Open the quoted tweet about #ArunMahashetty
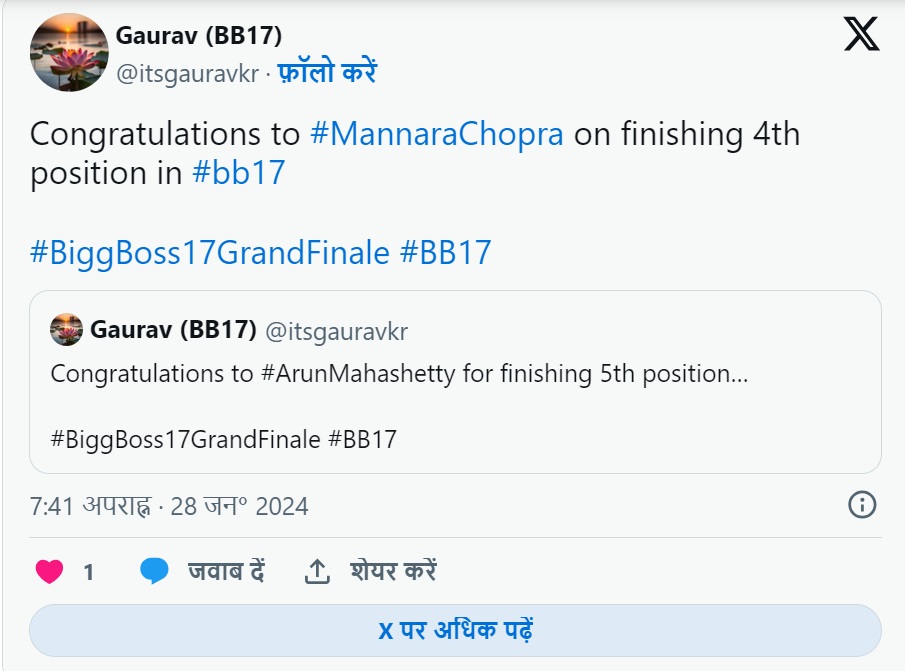This screenshot has height=671, width=905. [x=455, y=400]
